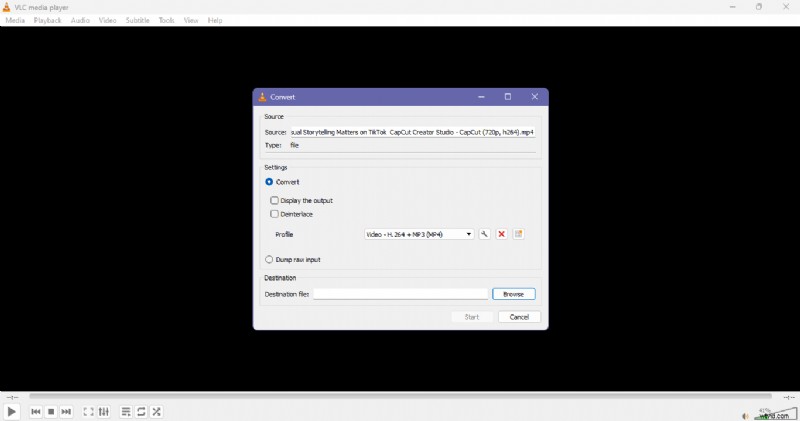
Task: Click the playback seek bar
Action: click(401, 396)
